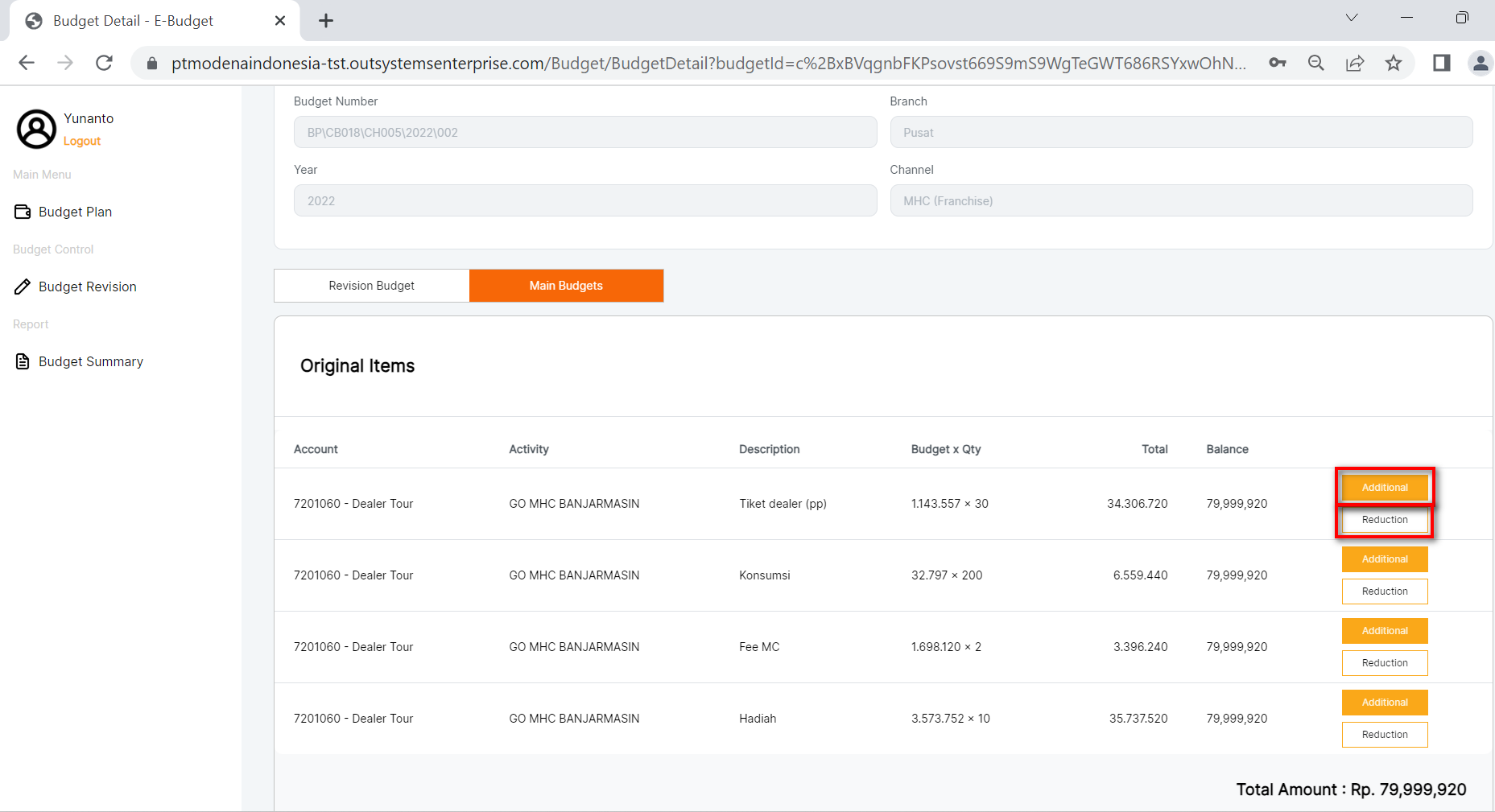Click Additional for the Fee MC row

coord(1384,631)
